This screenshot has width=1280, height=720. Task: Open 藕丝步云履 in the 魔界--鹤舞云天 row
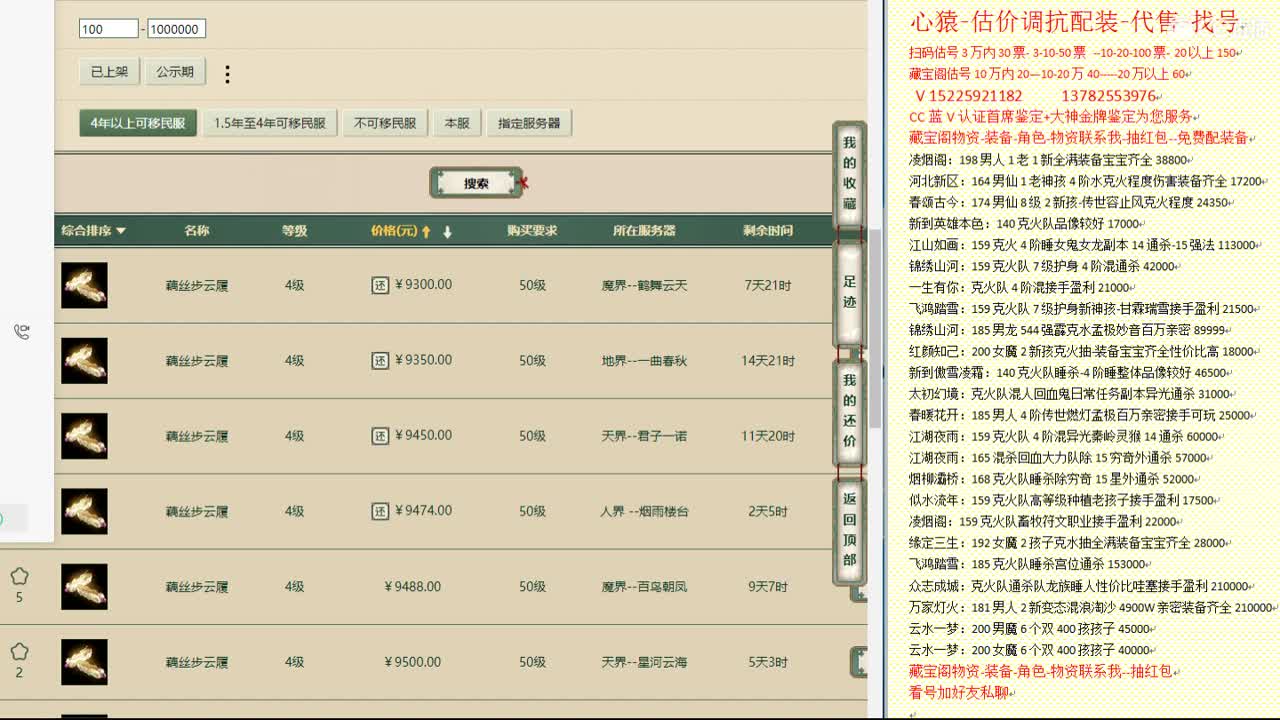coord(197,285)
